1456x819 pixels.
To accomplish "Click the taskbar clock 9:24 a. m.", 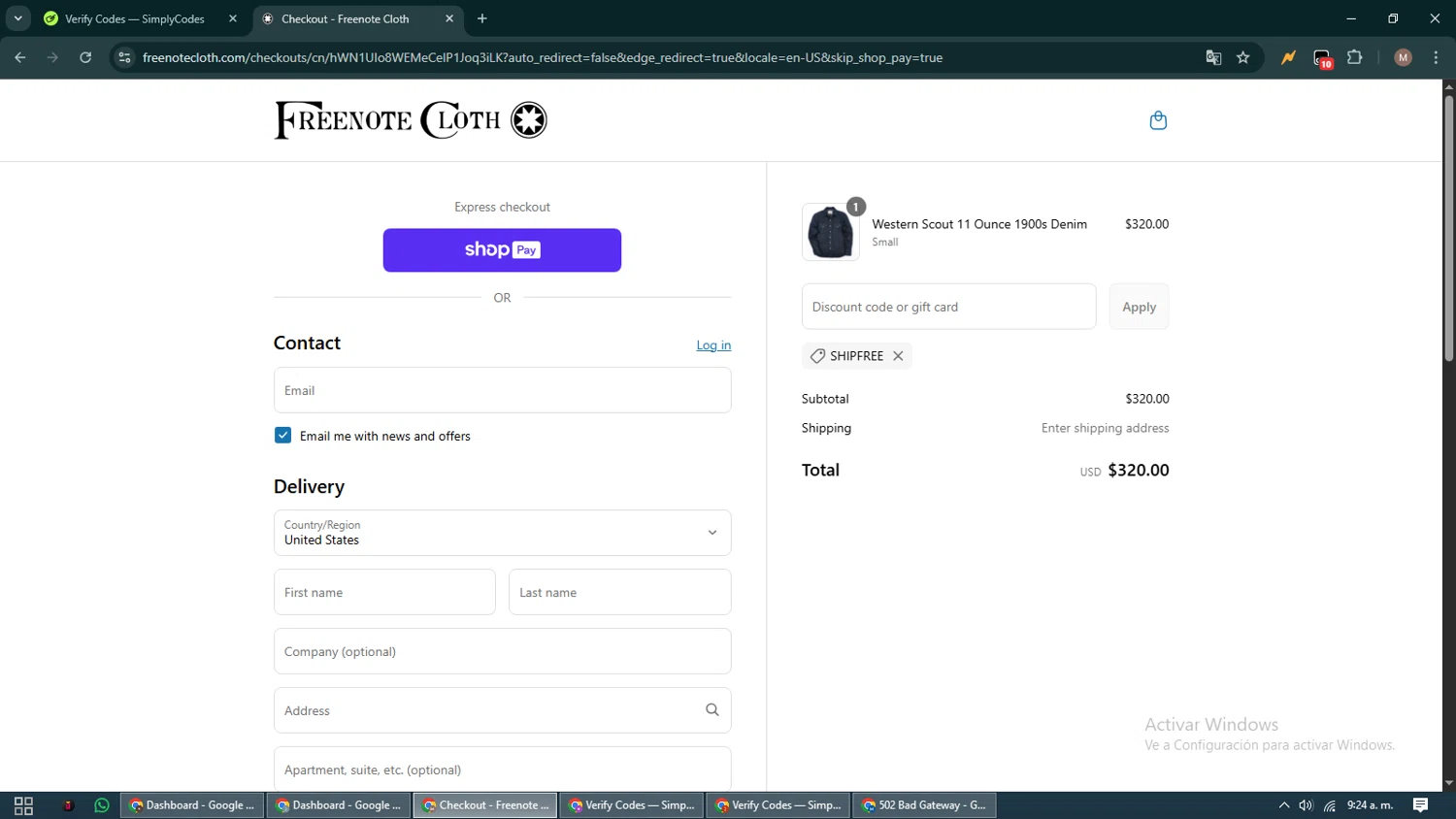I will pos(1370,805).
